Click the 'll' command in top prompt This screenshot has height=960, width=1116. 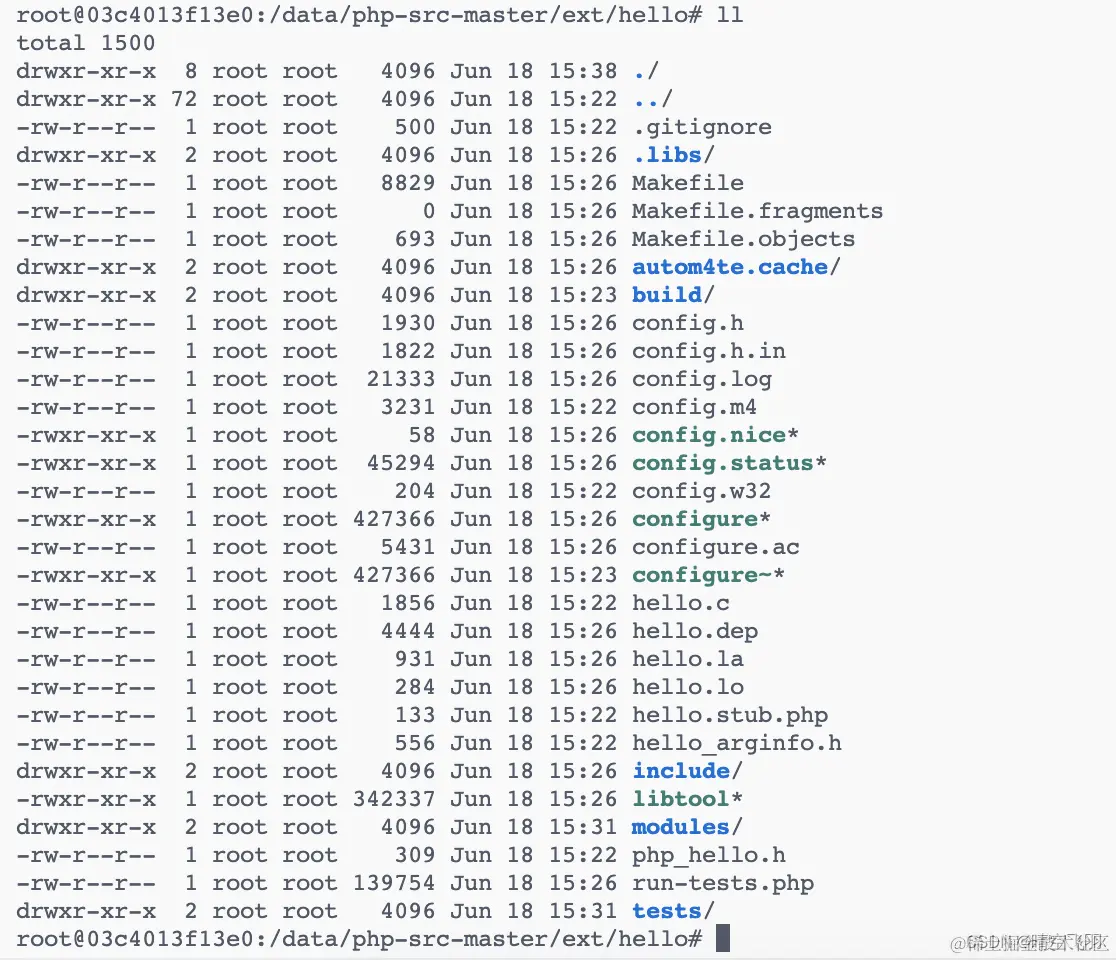[730, 14]
